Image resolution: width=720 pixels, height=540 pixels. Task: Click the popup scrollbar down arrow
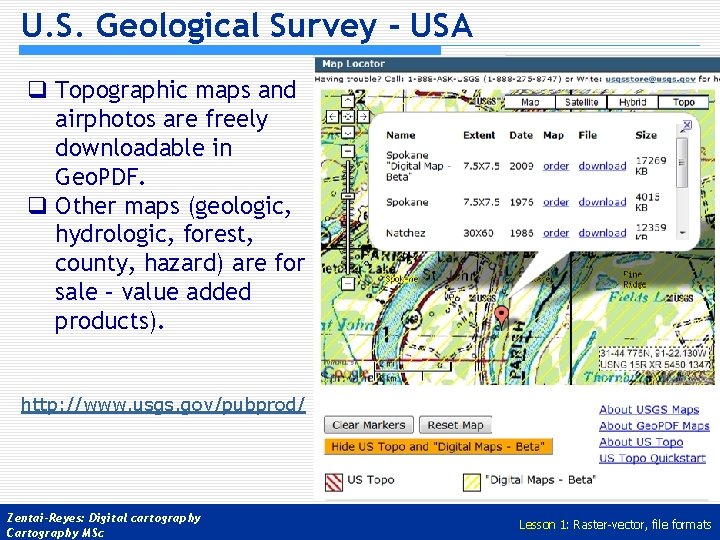(682, 233)
